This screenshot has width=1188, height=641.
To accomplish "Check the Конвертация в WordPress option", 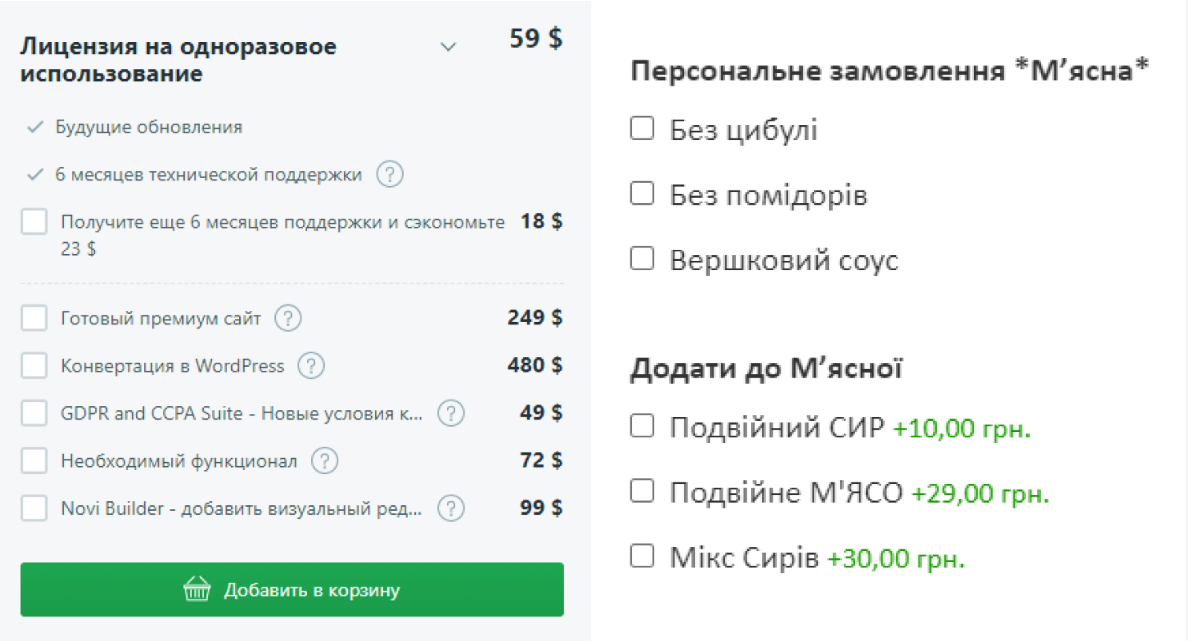I will coord(34,365).
